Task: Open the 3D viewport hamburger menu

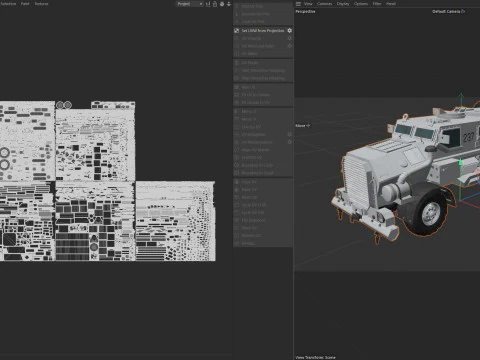Action: [298, 4]
